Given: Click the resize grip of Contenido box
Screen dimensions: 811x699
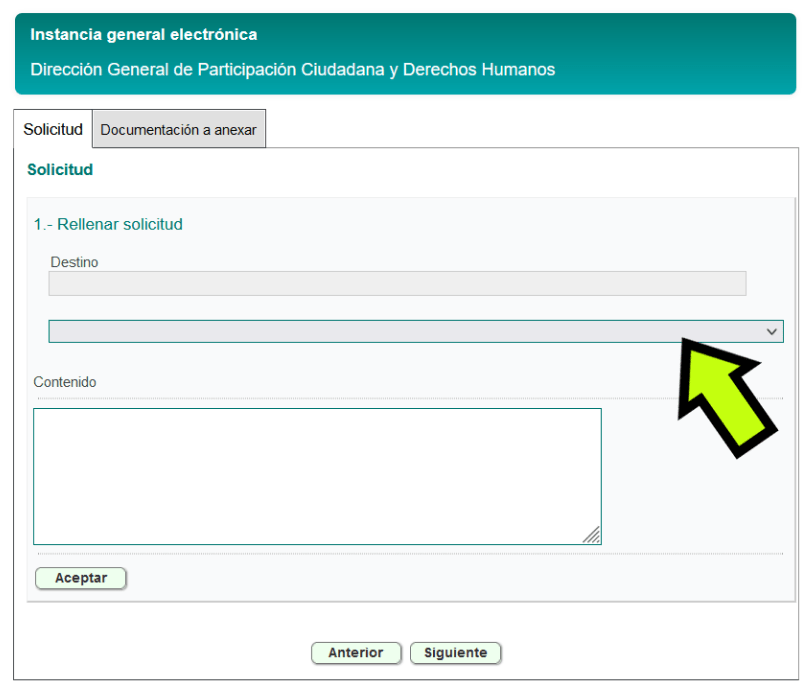Looking at the screenshot, I should tap(592, 535).
